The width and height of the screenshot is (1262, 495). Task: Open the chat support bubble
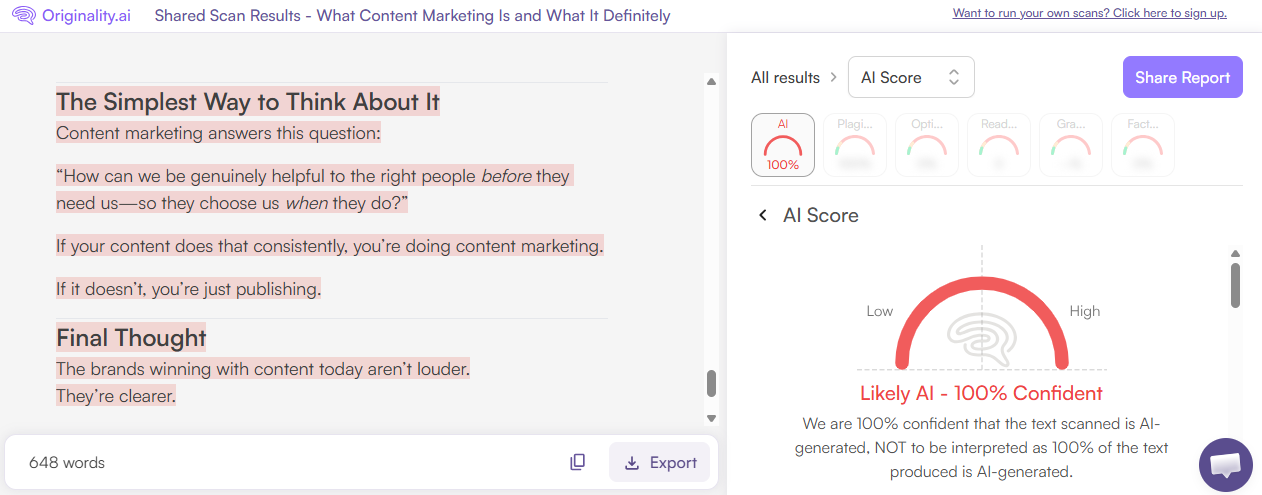pos(1225,464)
